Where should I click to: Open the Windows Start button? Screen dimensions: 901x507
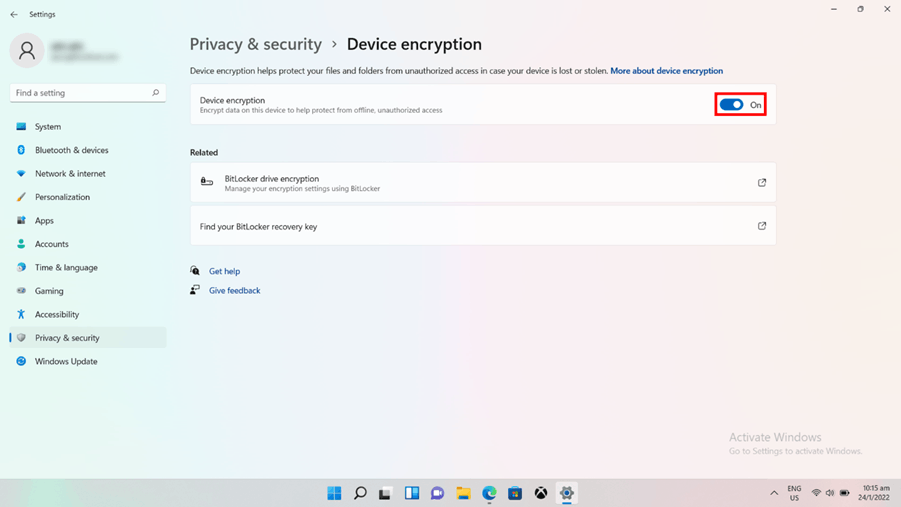(x=334, y=493)
